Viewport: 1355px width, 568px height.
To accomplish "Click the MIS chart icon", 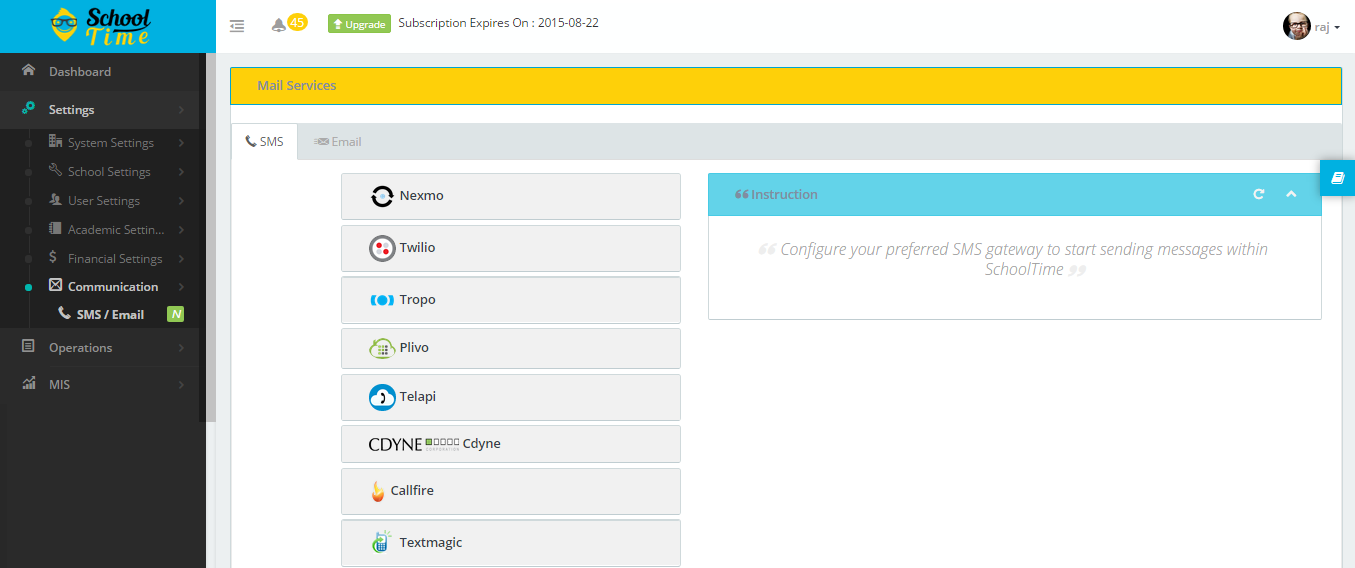I will coord(28,383).
